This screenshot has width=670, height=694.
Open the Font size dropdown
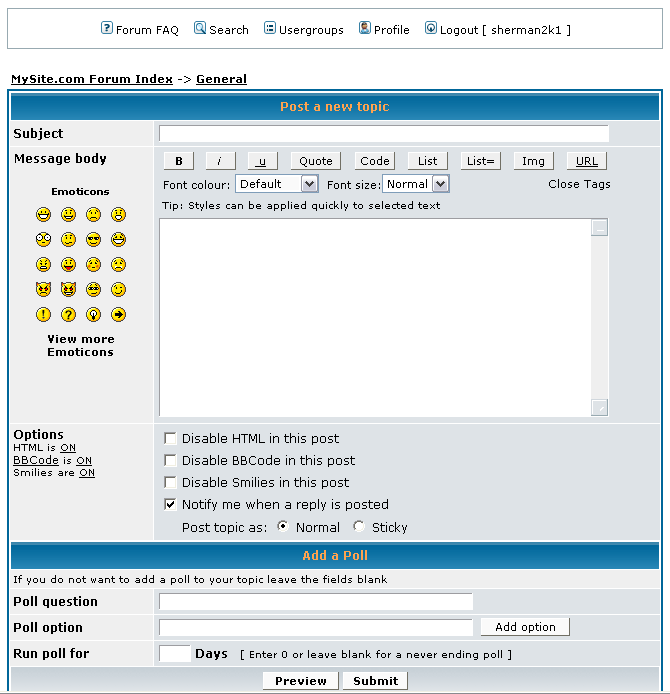pyautogui.click(x=441, y=184)
